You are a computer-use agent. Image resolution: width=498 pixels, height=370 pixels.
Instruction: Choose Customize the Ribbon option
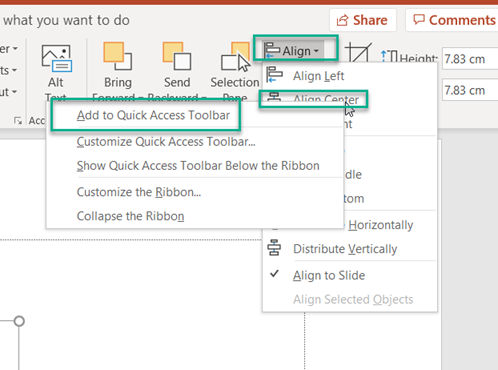[x=195, y=192]
